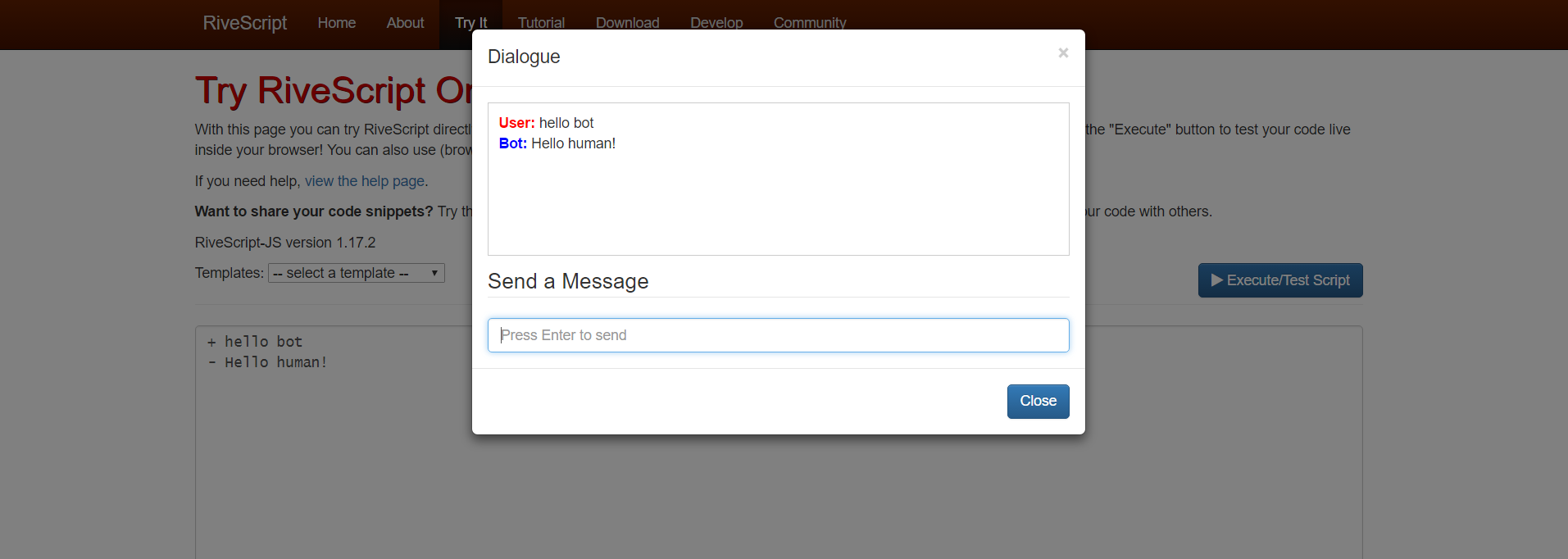Expand the 'select a template' dropdown
The width and height of the screenshot is (1568, 559).
click(x=357, y=273)
